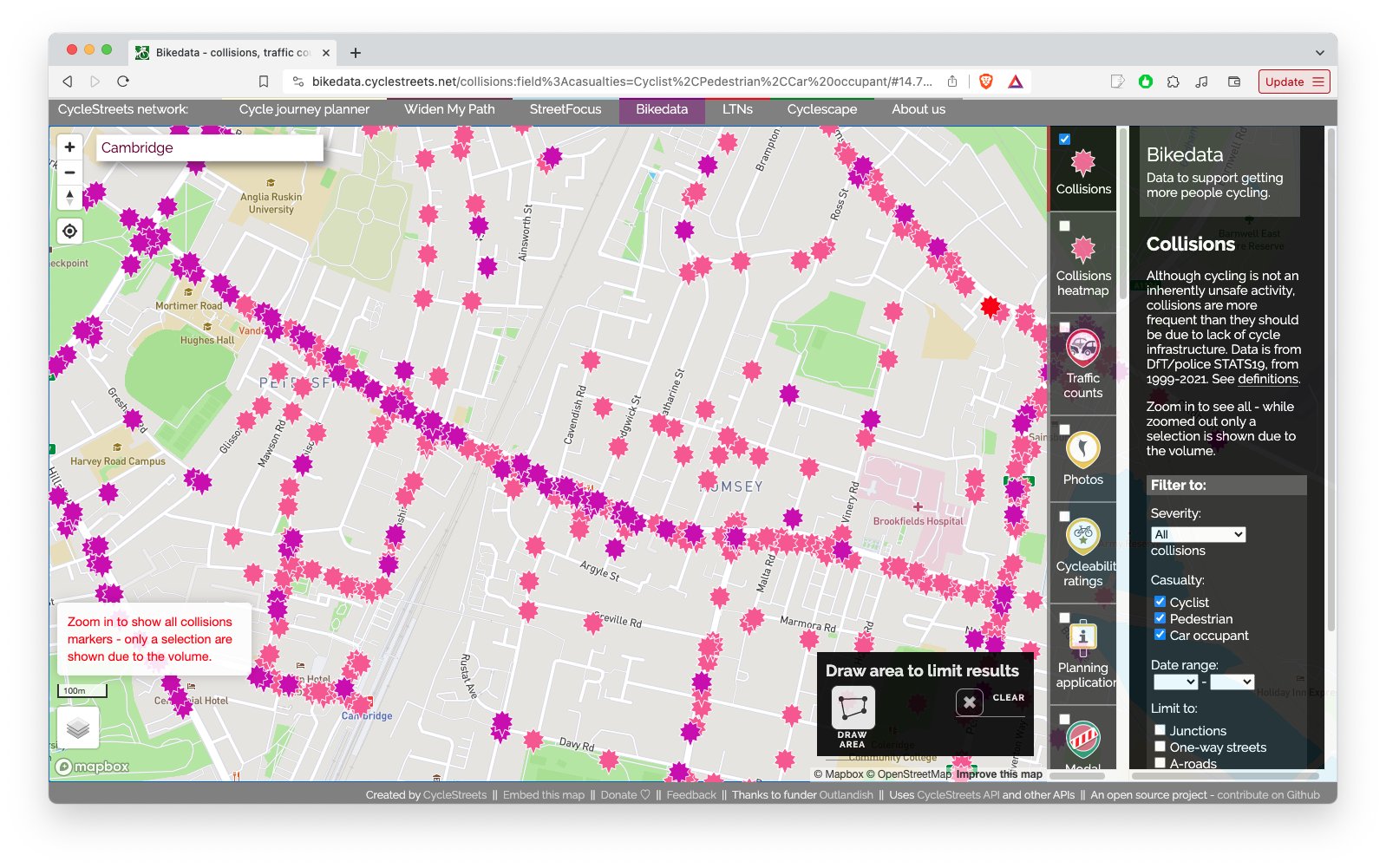Enable the Planning applications layer checkbox
Viewport: 1386px width, 868px height.
(x=1064, y=617)
